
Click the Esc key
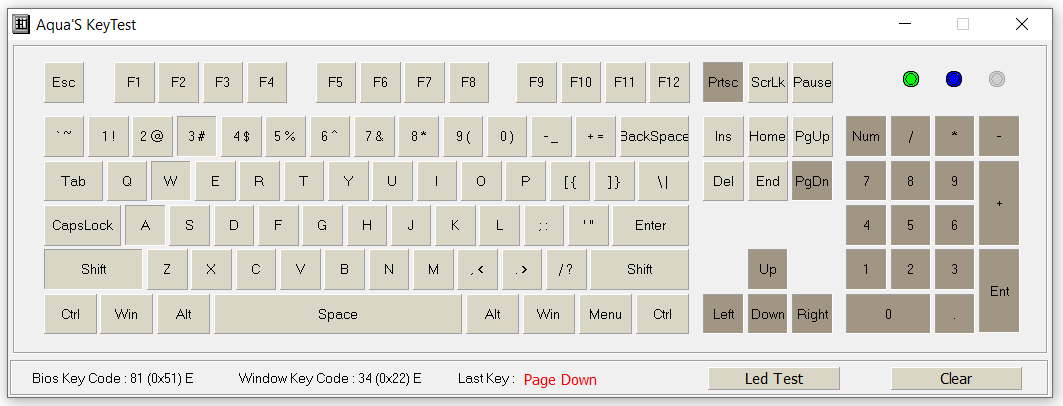tap(64, 82)
